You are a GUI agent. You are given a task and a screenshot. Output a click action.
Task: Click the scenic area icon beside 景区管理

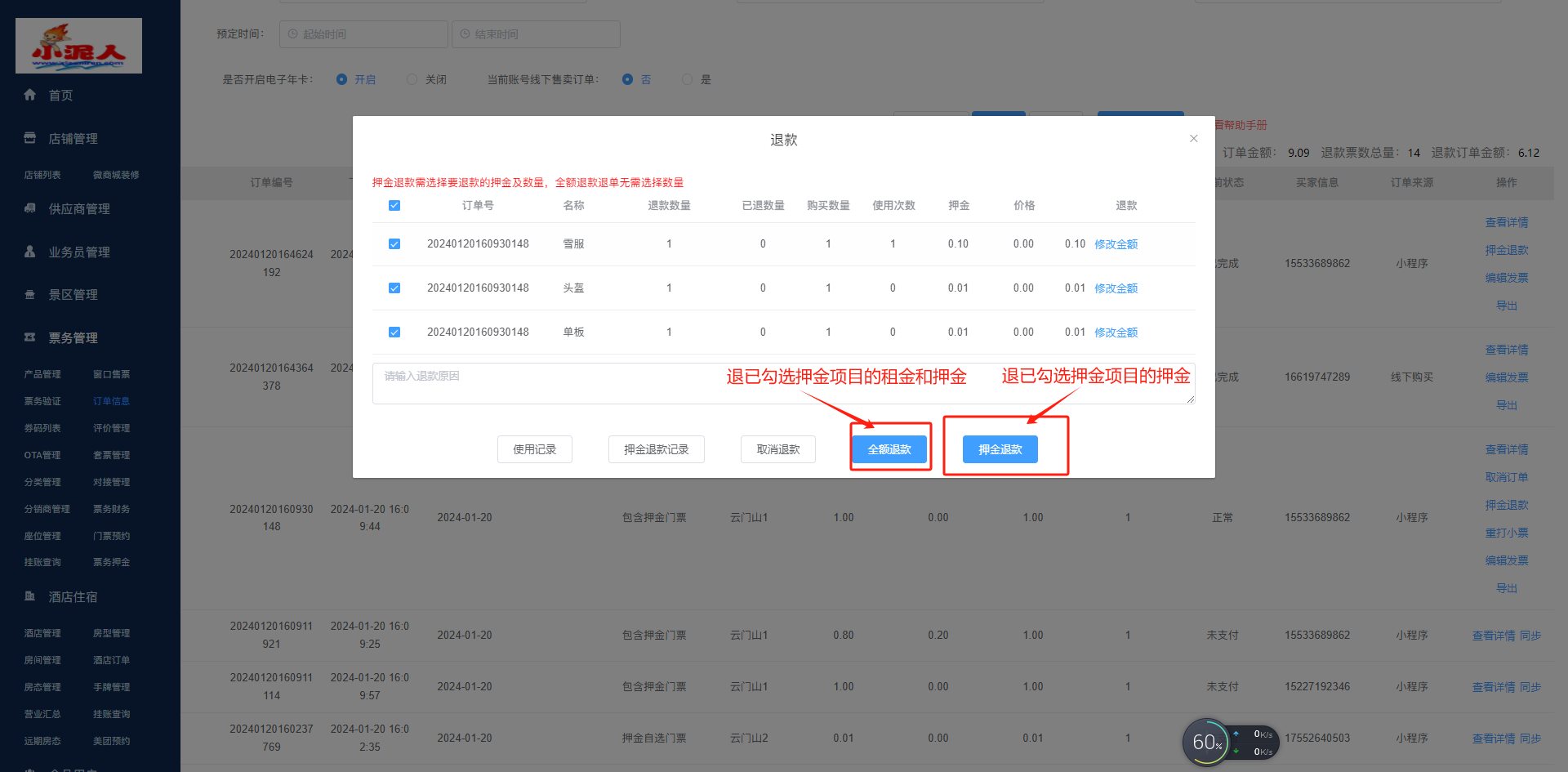(x=30, y=295)
